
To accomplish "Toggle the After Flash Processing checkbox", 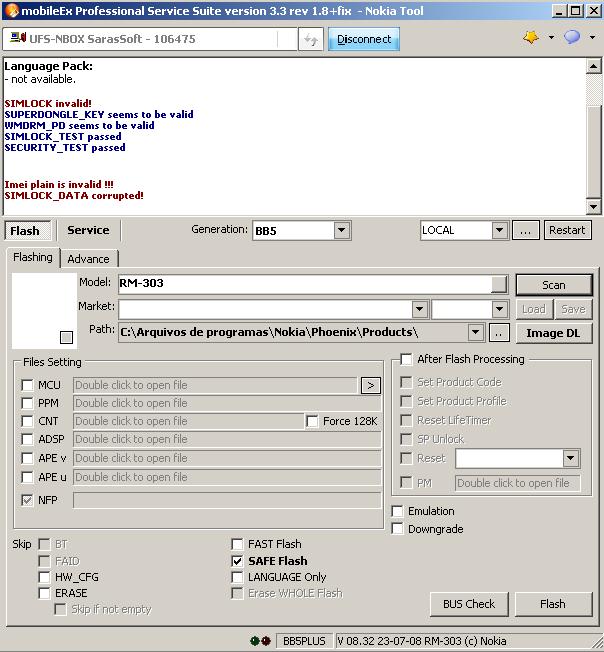I will coord(406,359).
